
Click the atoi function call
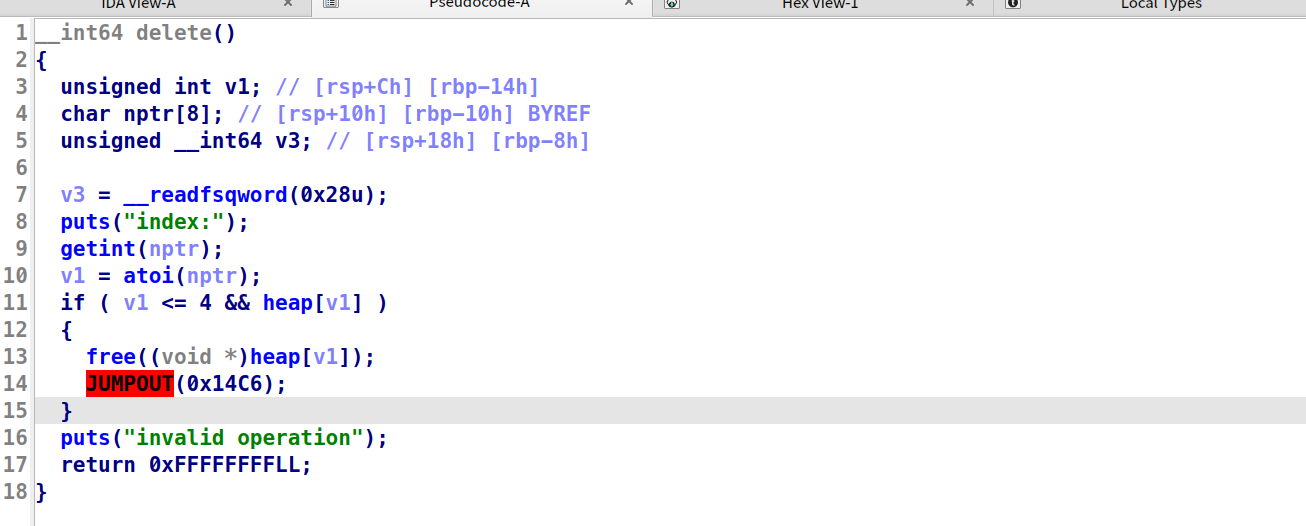pos(148,276)
